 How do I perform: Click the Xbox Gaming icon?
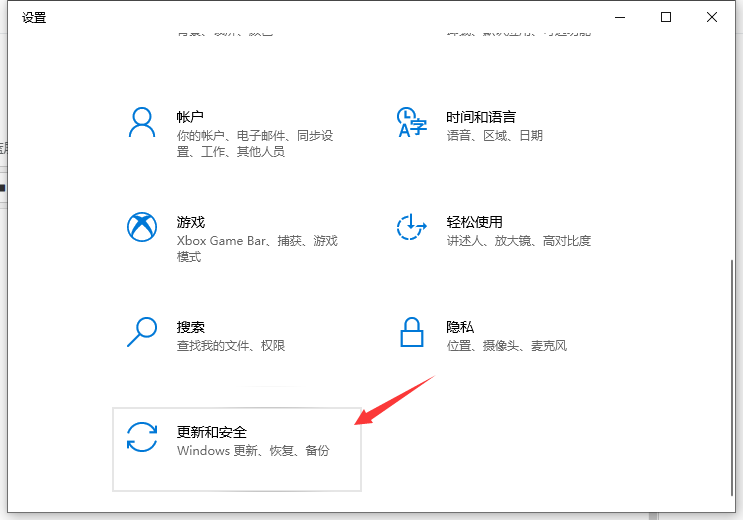[142, 227]
